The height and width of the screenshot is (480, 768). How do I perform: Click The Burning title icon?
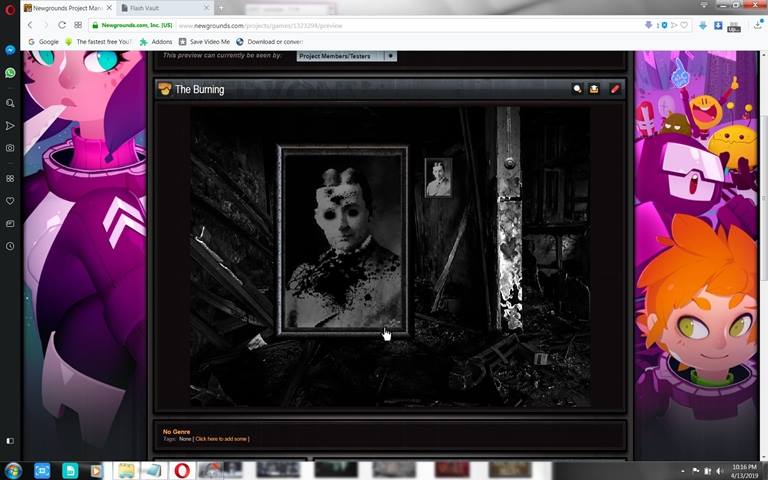tap(165, 89)
